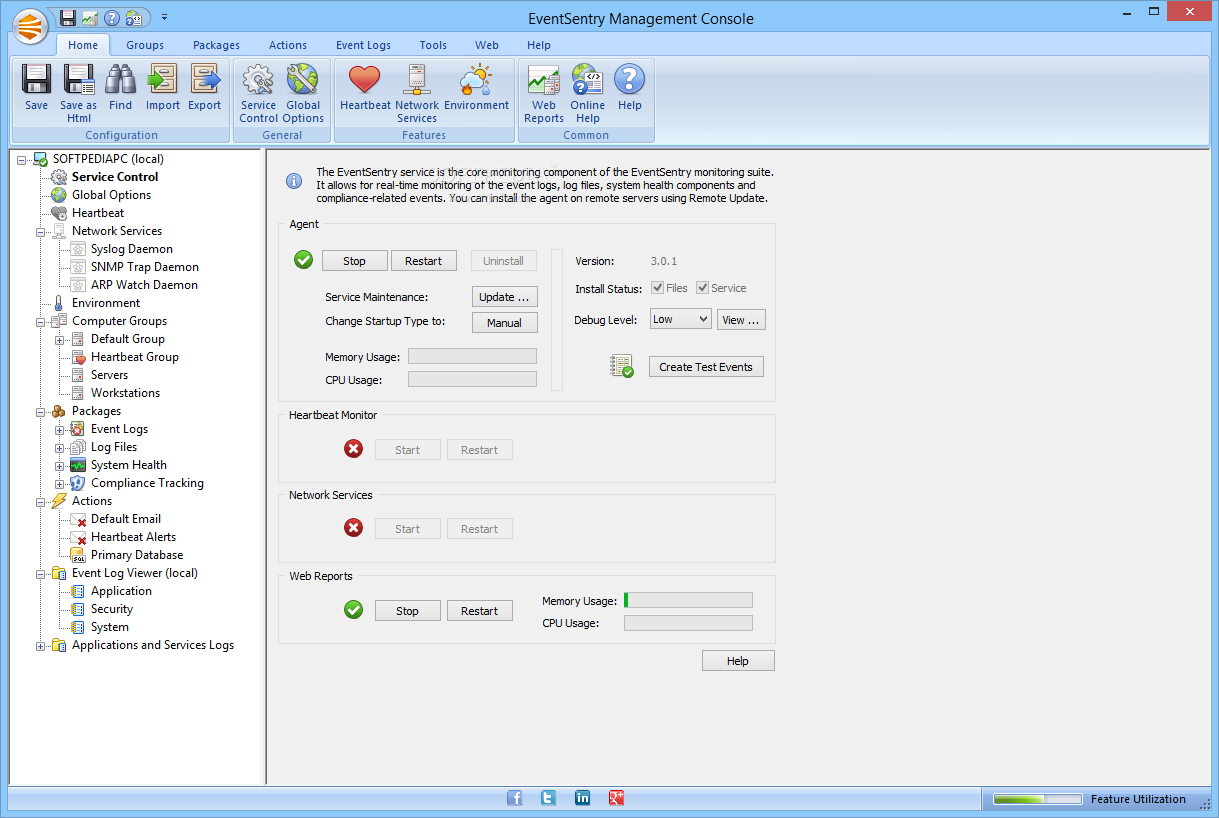
Task: Collapse the Computer Groups tree node
Action: pyautogui.click(x=41, y=321)
